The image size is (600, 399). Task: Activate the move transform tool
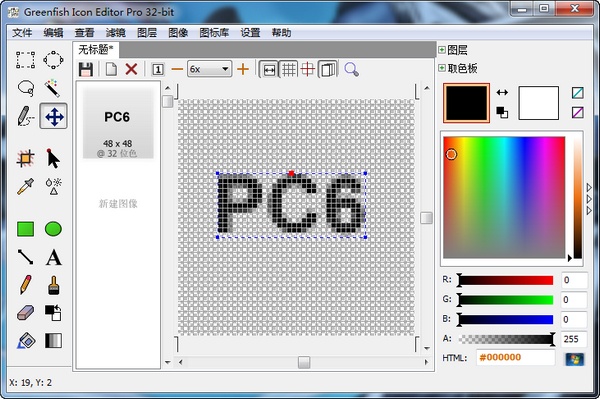pos(54,116)
